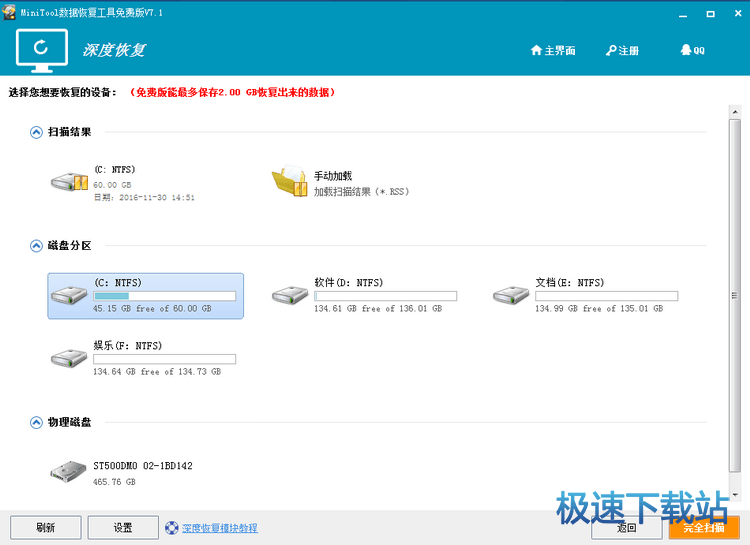Image resolution: width=750 pixels, height=545 pixels.
Task: Select 加载扫描结果 (*.RSS) text
Action: pos(361,192)
